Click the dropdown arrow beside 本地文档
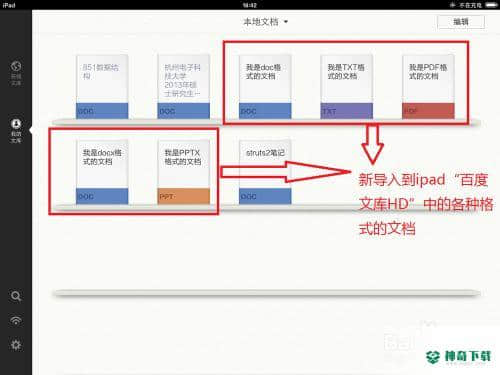The image size is (500, 375). [x=286, y=22]
